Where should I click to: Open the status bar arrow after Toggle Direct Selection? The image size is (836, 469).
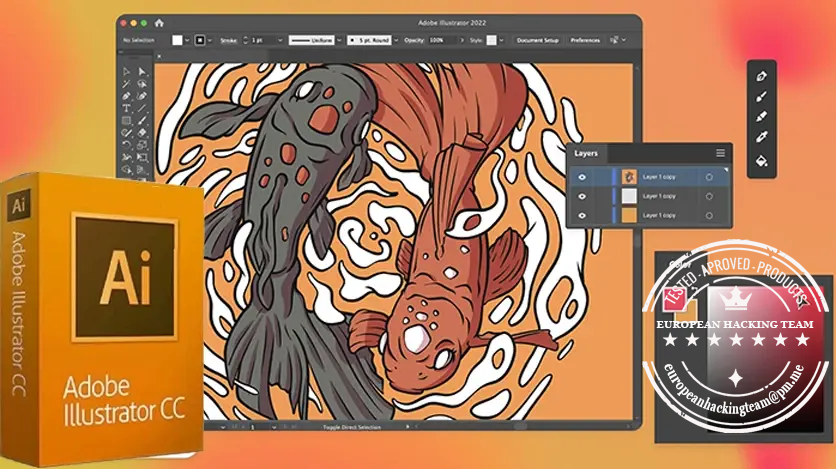pos(408,427)
